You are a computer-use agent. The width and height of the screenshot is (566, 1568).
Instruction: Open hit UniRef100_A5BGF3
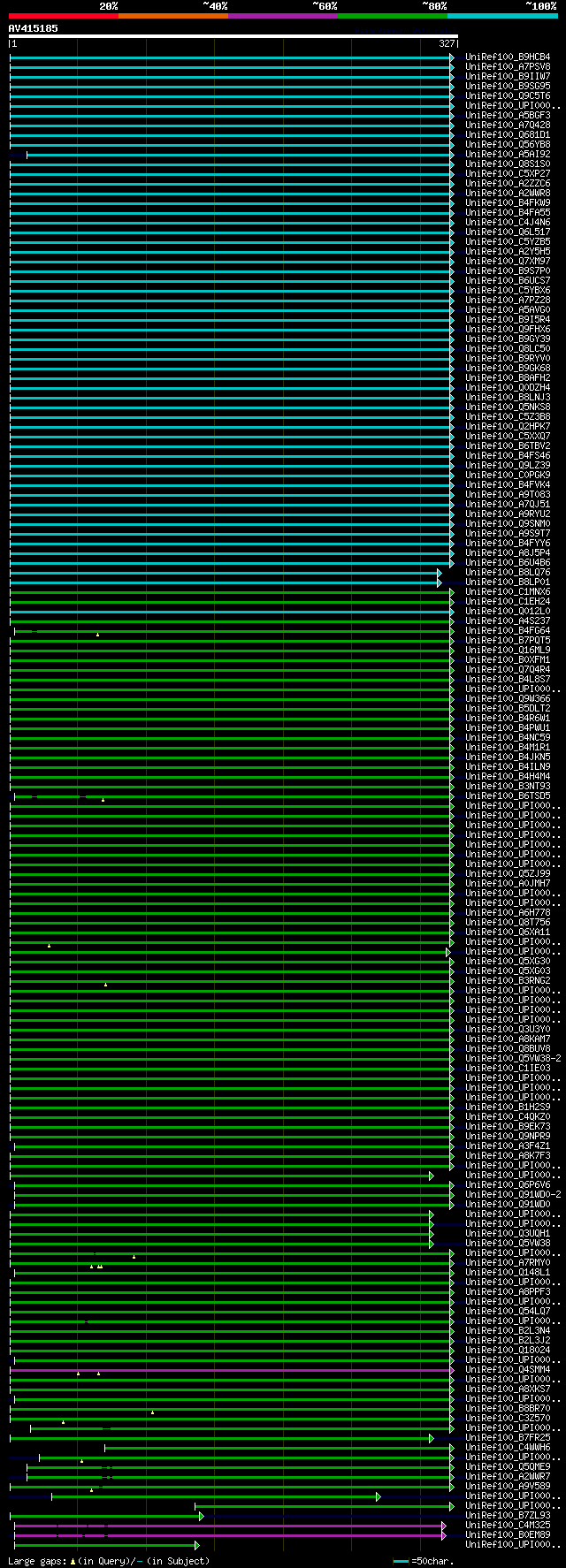pos(508,116)
